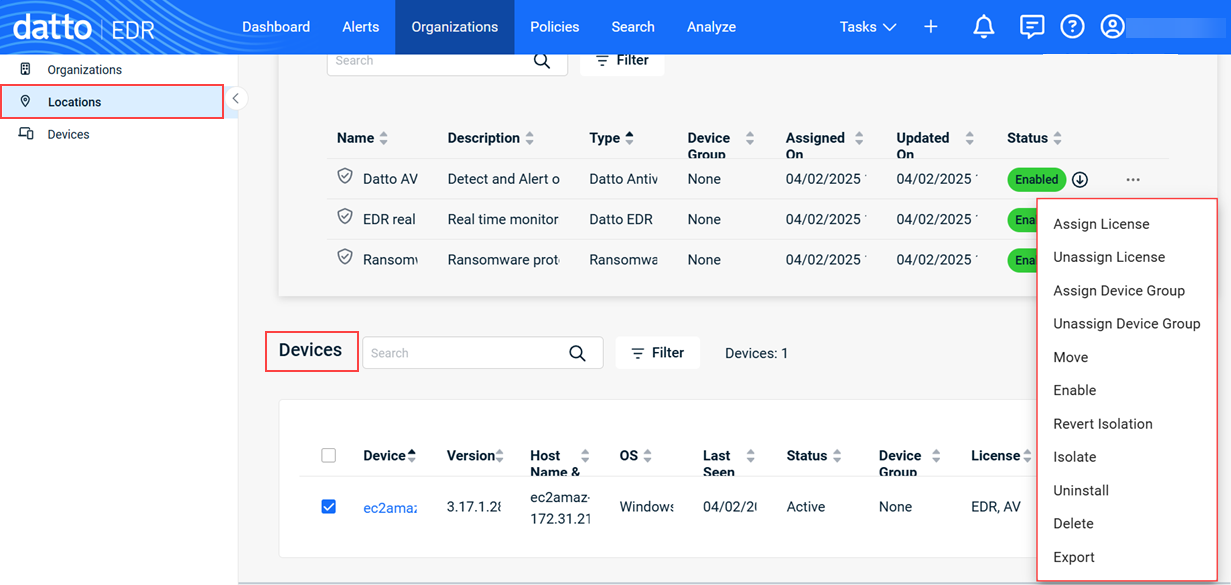The height and width of the screenshot is (585, 1231).
Task: Open the user account profile icon
Action: [x=1112, y=27]
